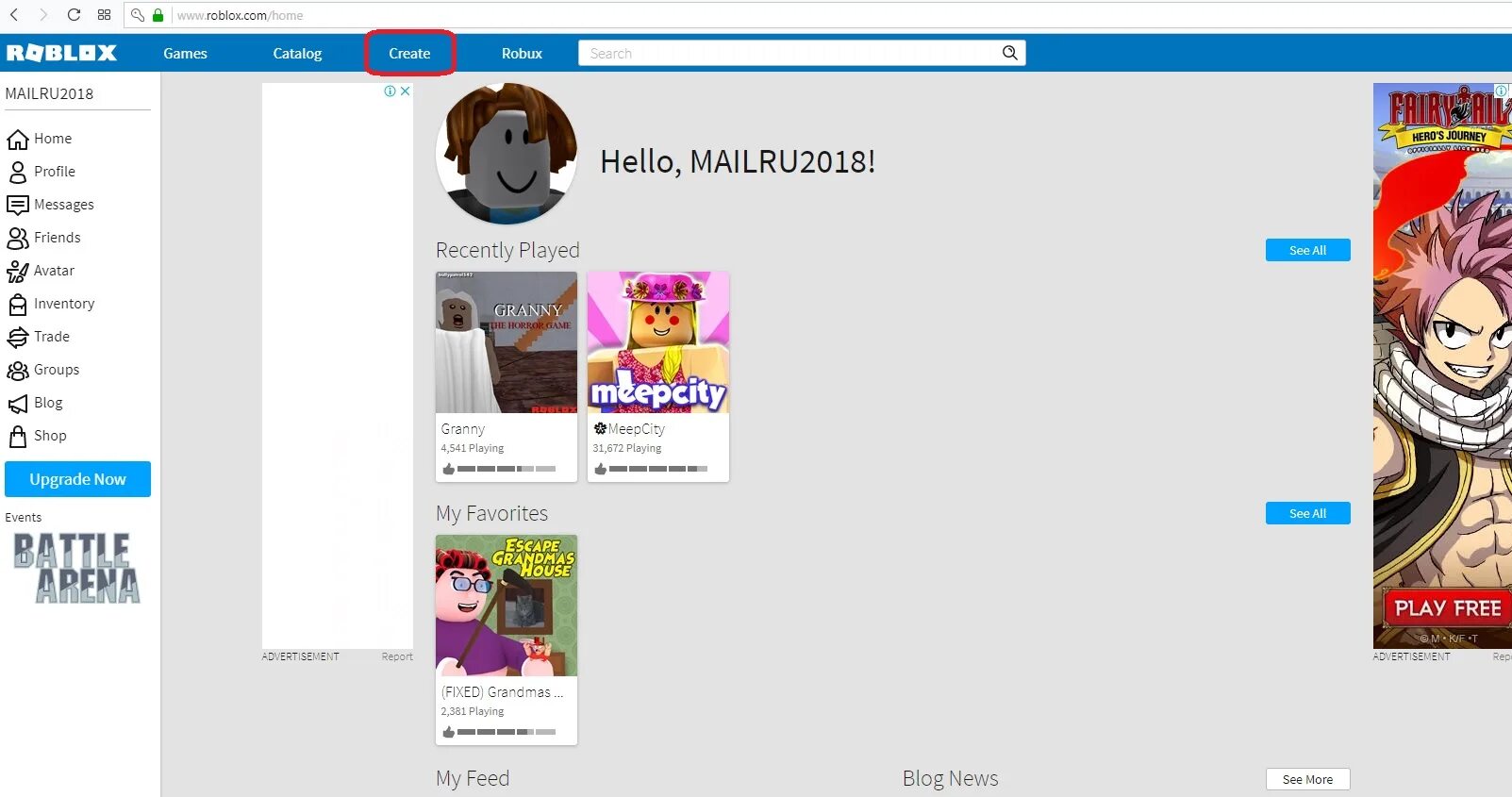This screenshot has width=1512, height=797.
Task: Click the My Feed heading
Action: click(473, 778)
